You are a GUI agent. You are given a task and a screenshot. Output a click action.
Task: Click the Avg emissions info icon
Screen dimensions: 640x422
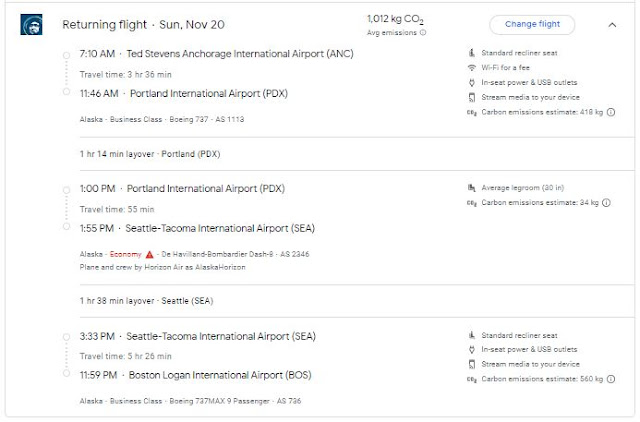pyautogui.click(x=422, y=32)
